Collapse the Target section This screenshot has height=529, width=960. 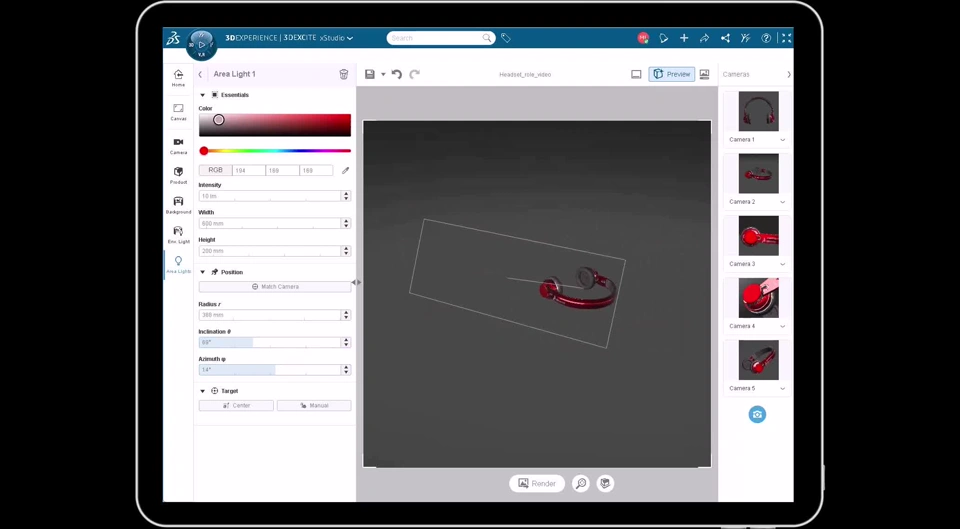coord(203,391)
